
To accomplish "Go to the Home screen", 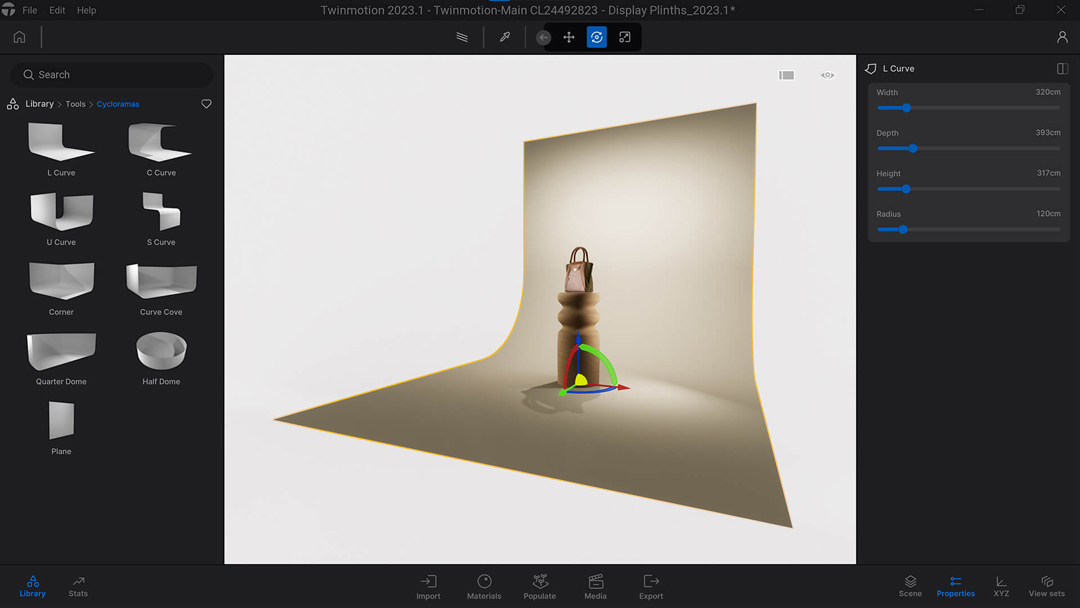I will point(19,37).
